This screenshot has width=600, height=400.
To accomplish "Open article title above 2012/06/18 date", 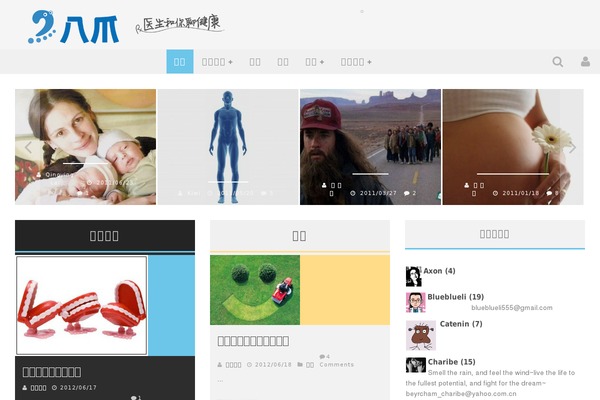I will (x=253, y=341).
